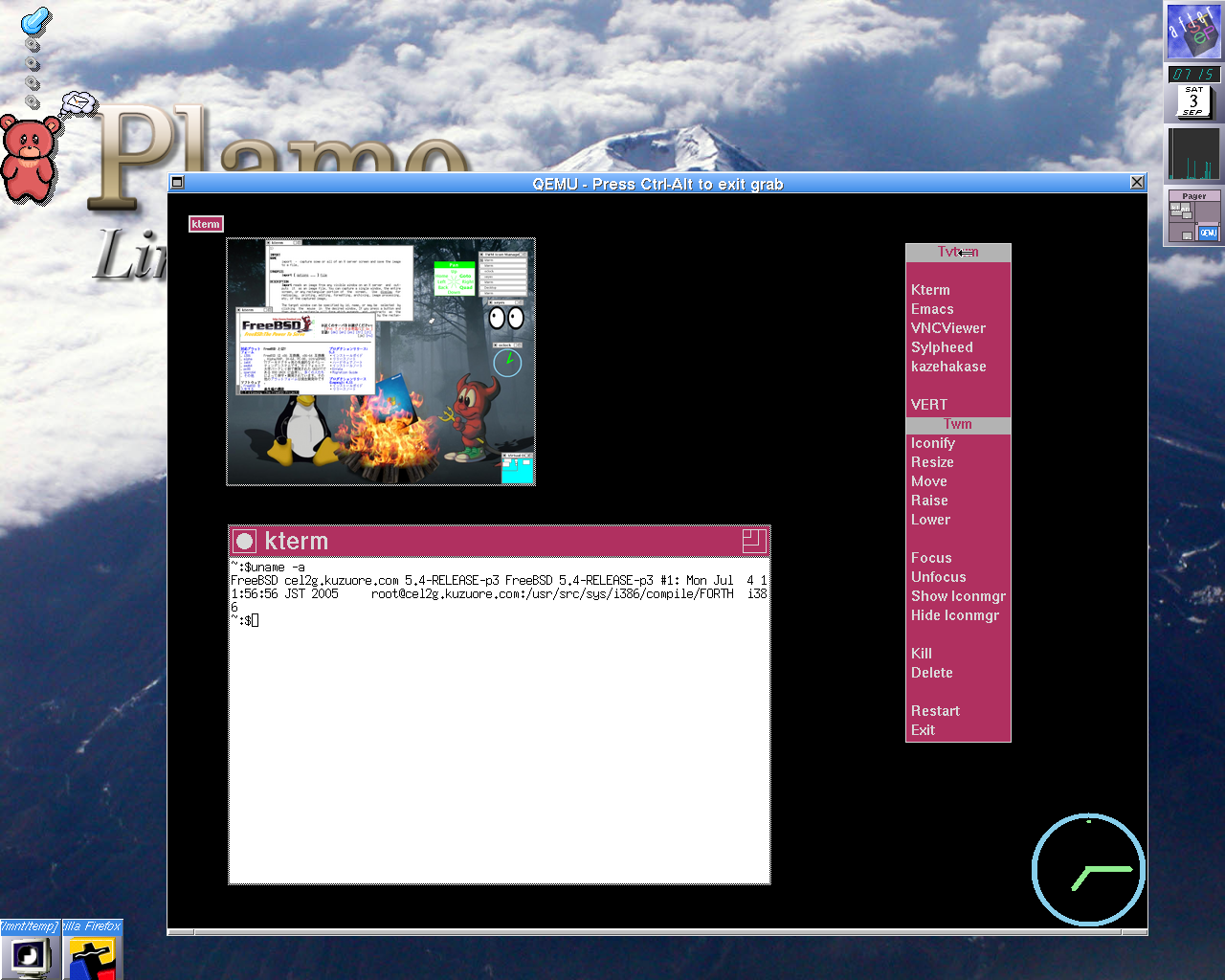Choose Emacs from the Tvtwm menu
The width and height of the screenshot is (1225, 980).
[x=958, y=309]
